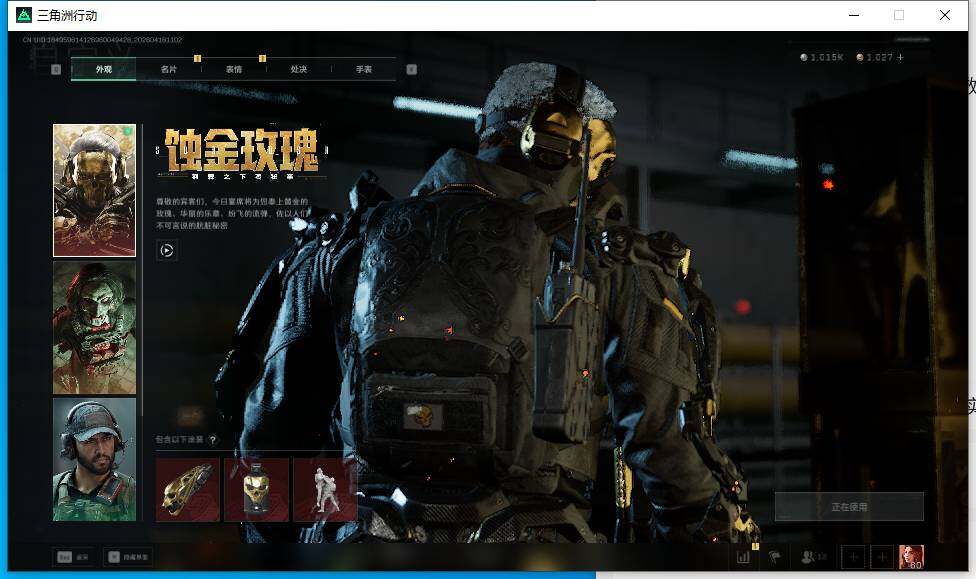The image size is (976, 579).
Task: Select the golden skull knife item
Action: 188,489
